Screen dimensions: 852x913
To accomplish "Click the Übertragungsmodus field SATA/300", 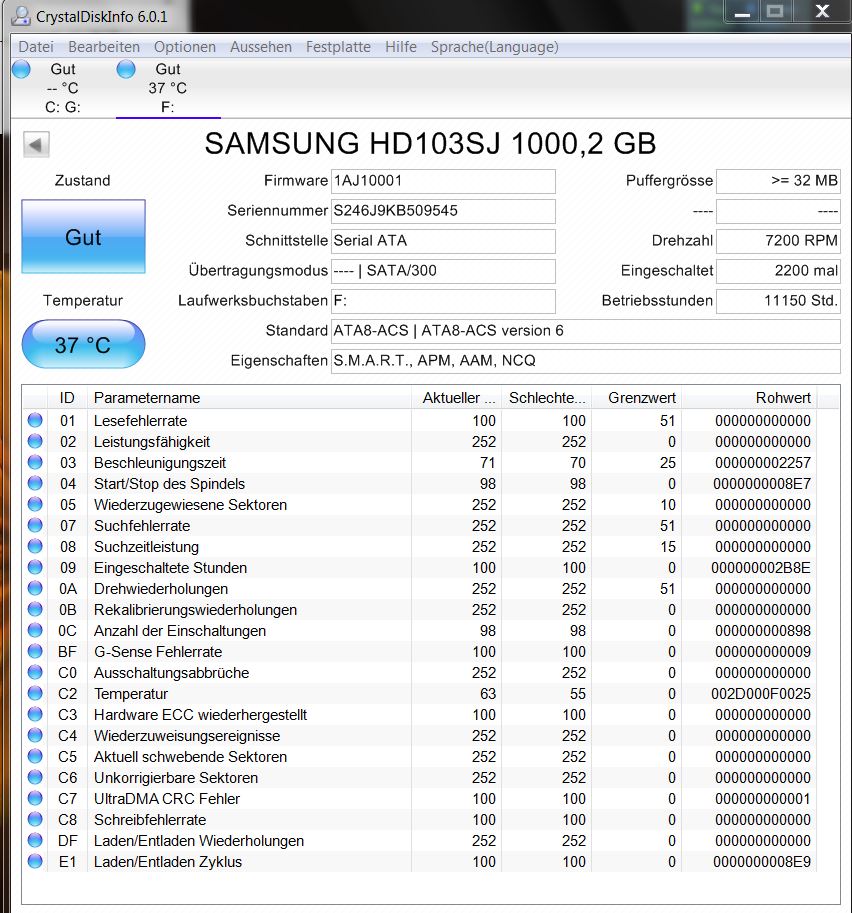I will coord(443,271).
